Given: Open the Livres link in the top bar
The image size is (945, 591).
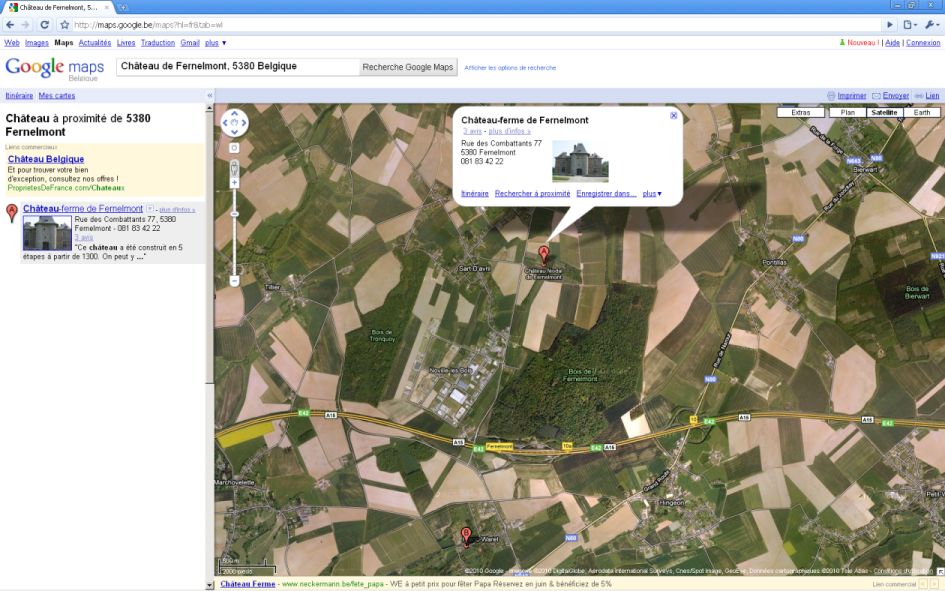Looking at the screenshot, I should 126,43.
